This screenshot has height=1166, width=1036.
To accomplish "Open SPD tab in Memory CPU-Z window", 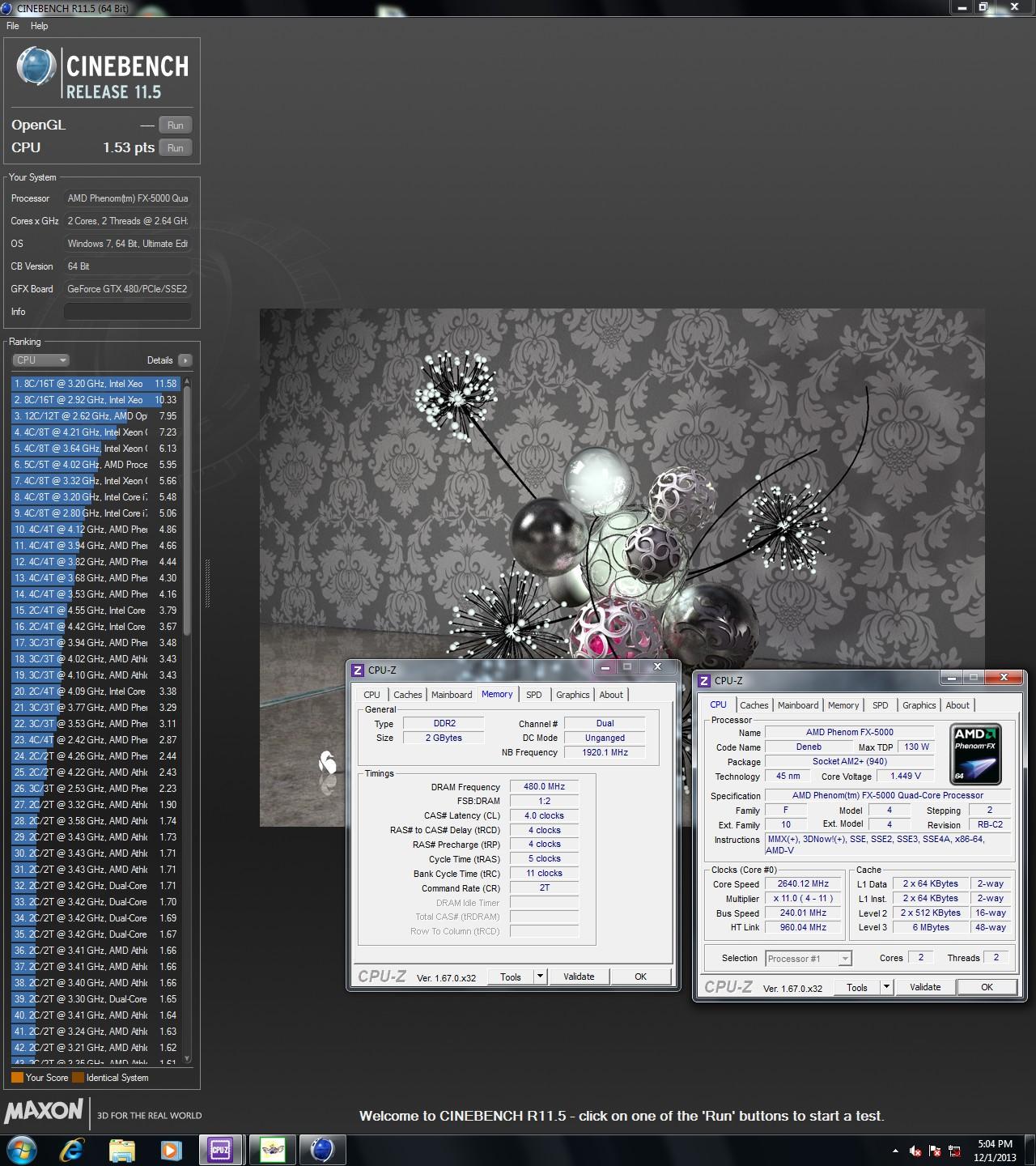I will pos(534,695).
